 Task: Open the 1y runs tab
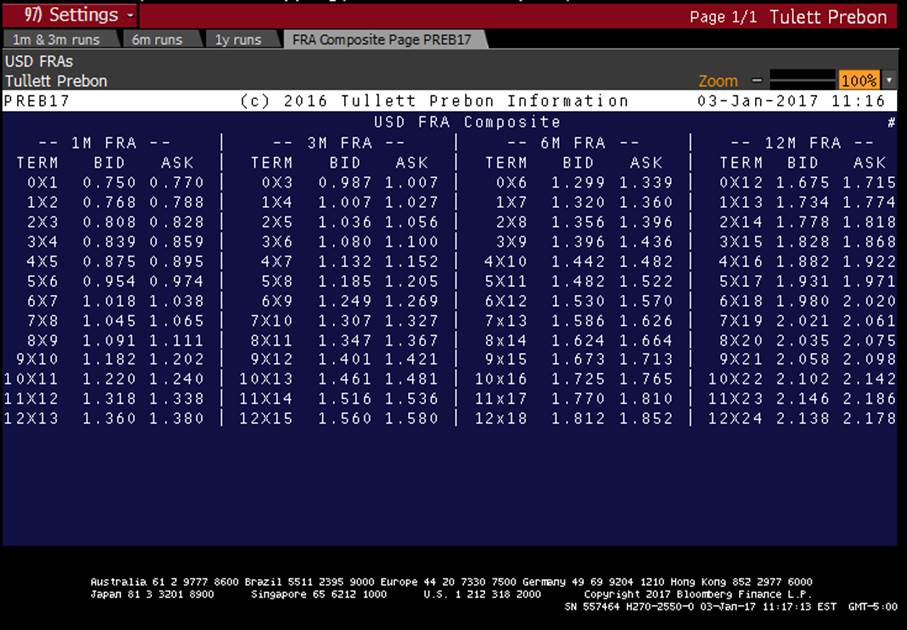click(238, 39)
